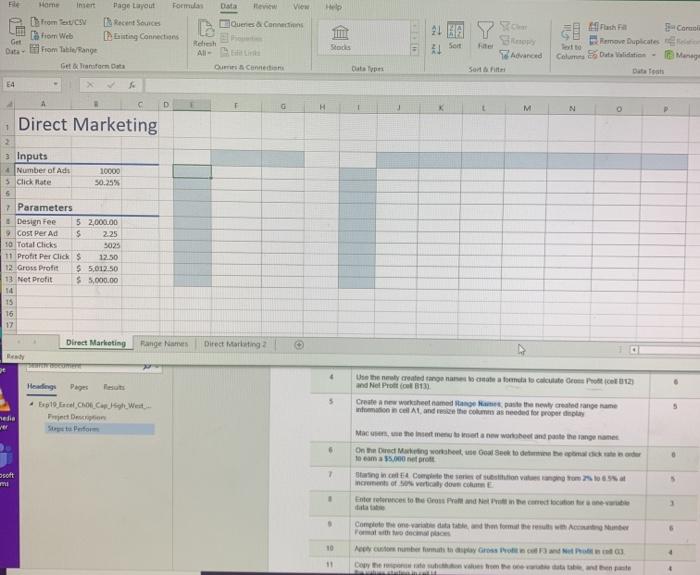700x575 pixels.
Task: Select the Direct Marketing sheet tab
Action: point(96,343)
